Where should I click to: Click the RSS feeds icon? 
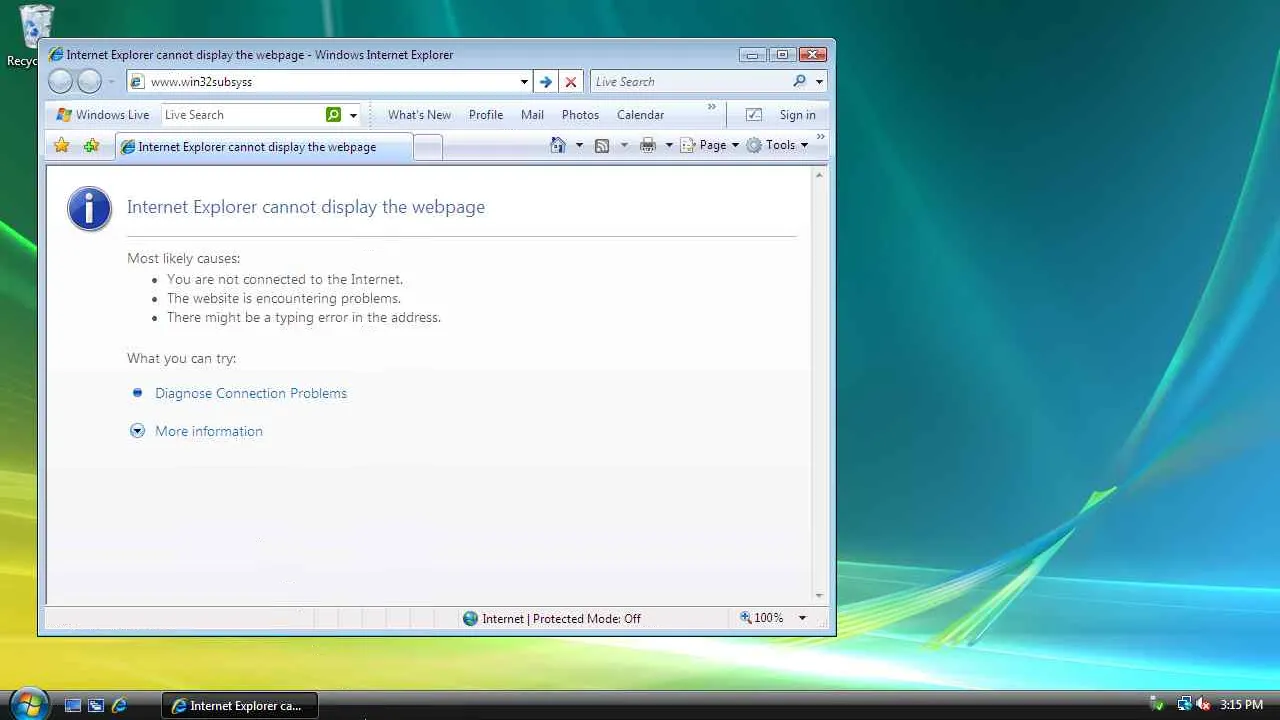coord(602,146)
